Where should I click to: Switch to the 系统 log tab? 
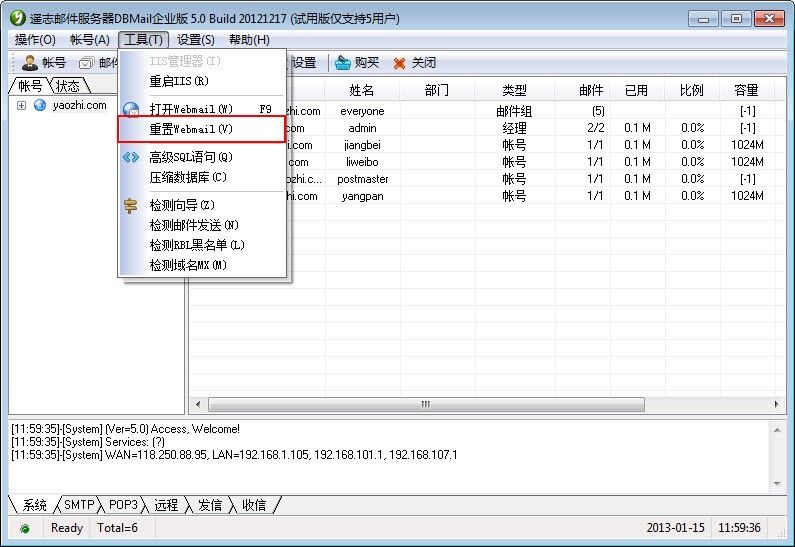click(34, 505)
